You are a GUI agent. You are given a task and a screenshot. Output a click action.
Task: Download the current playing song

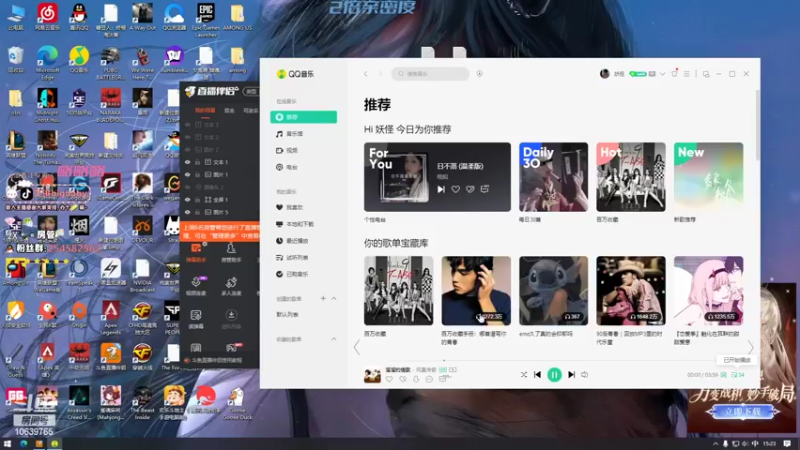pos(416,379)
